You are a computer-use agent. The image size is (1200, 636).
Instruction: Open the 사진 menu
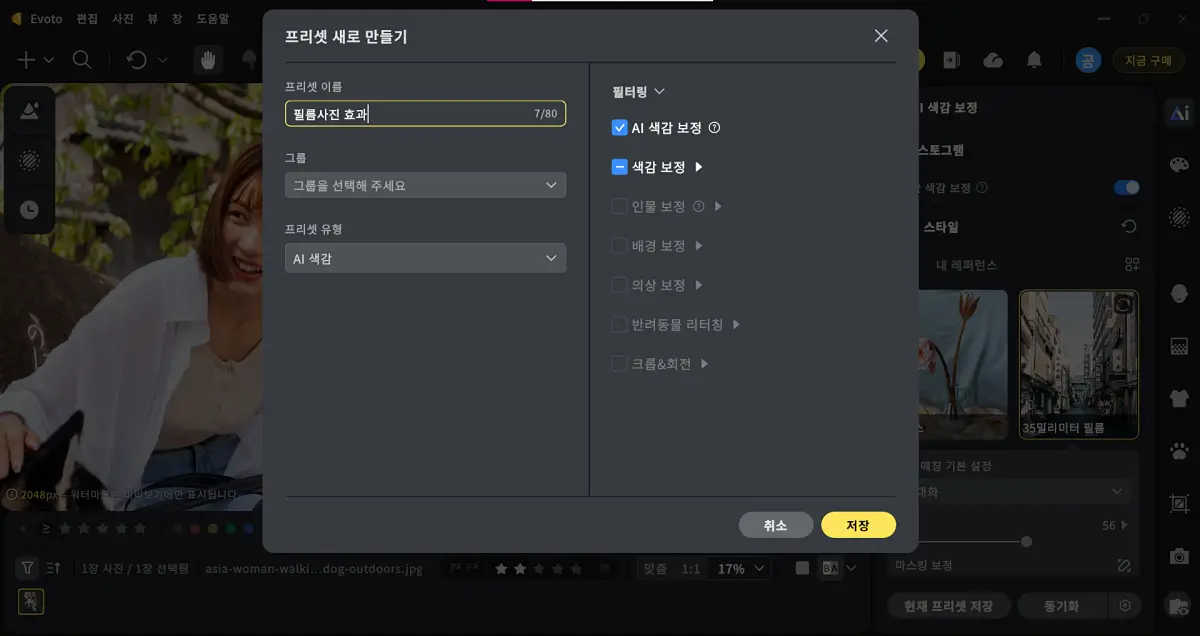click(124, 18)
